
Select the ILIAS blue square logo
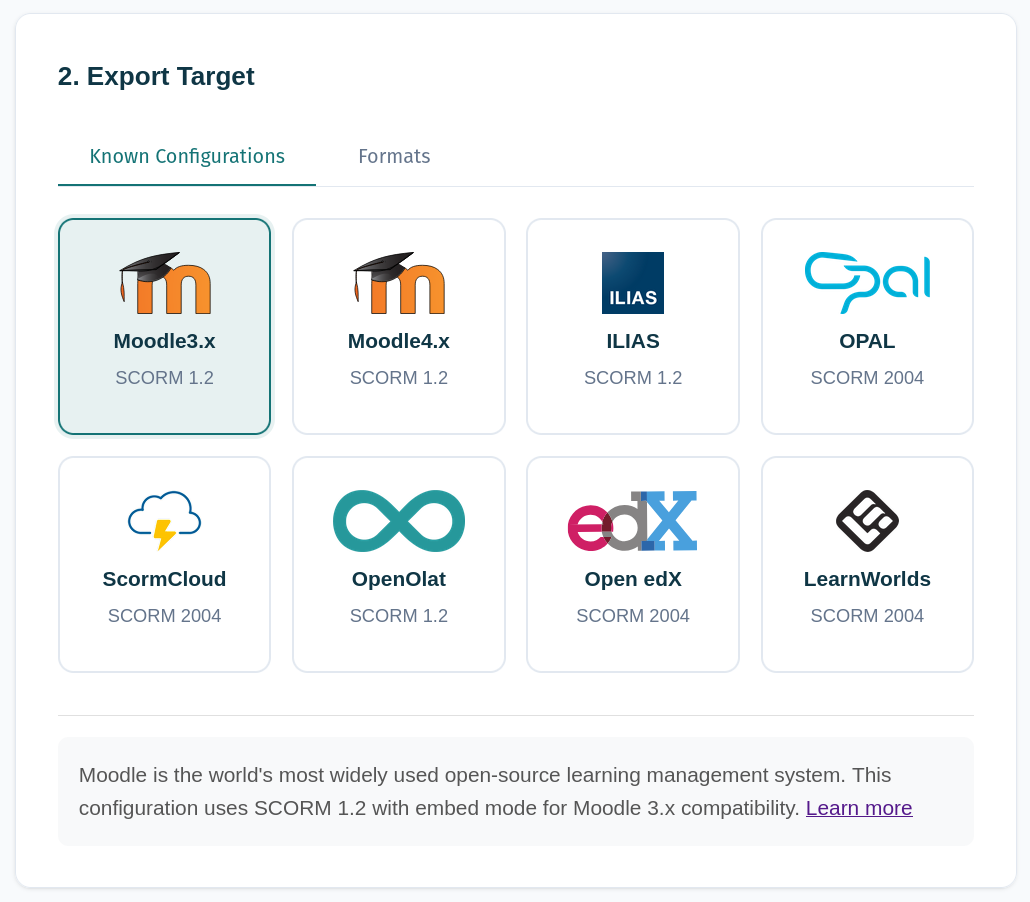coord(632,283)
